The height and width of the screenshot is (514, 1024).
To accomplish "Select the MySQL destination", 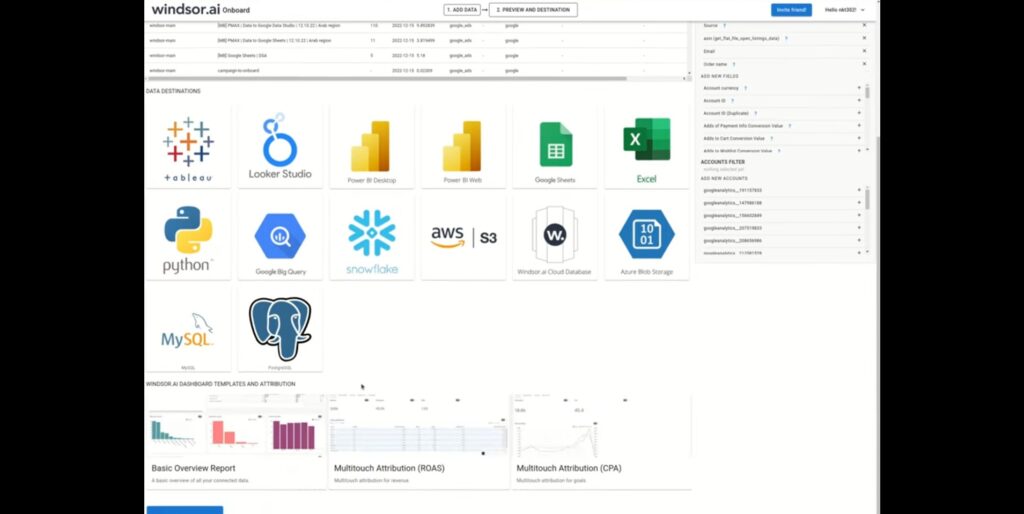I will (188, 330).
